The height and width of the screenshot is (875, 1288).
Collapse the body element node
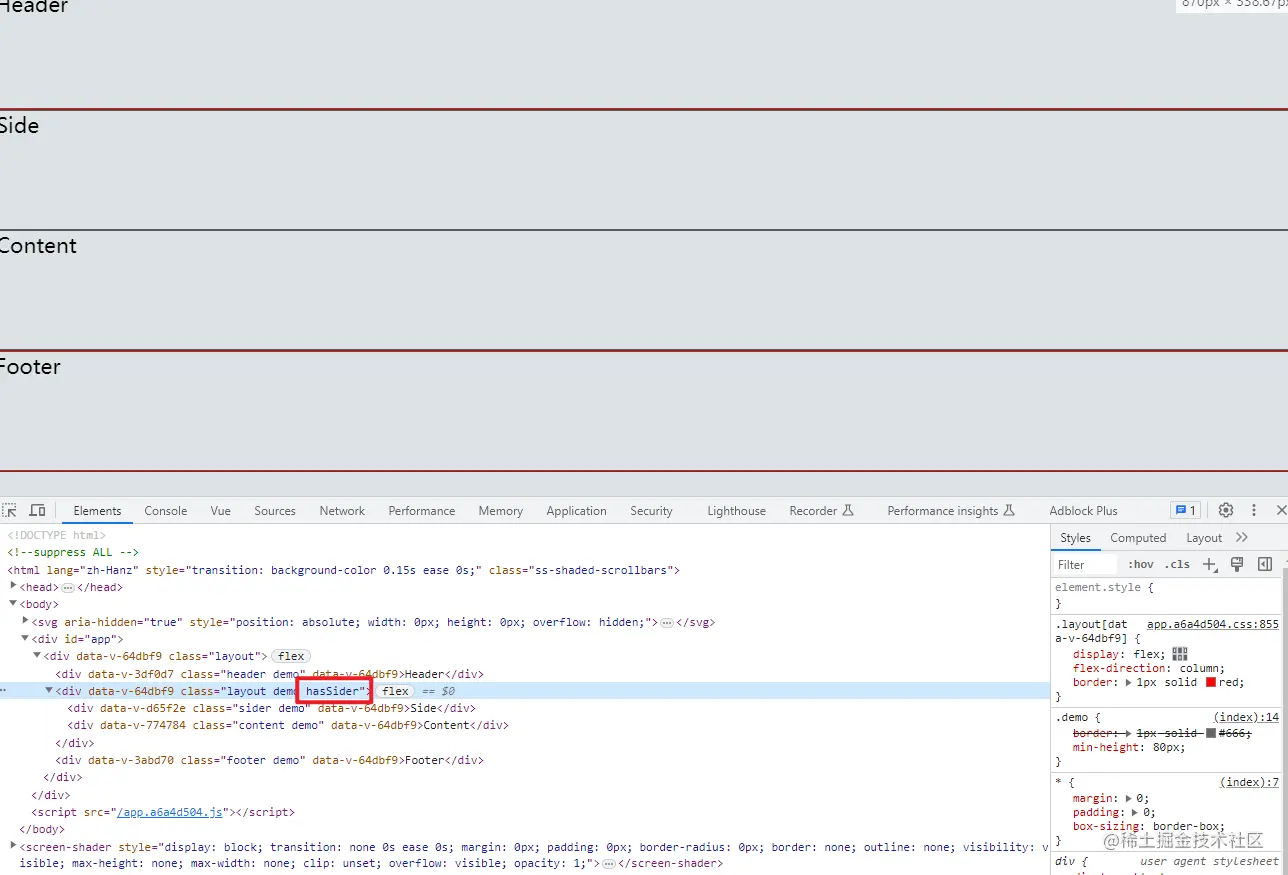[x=13, y=604]
